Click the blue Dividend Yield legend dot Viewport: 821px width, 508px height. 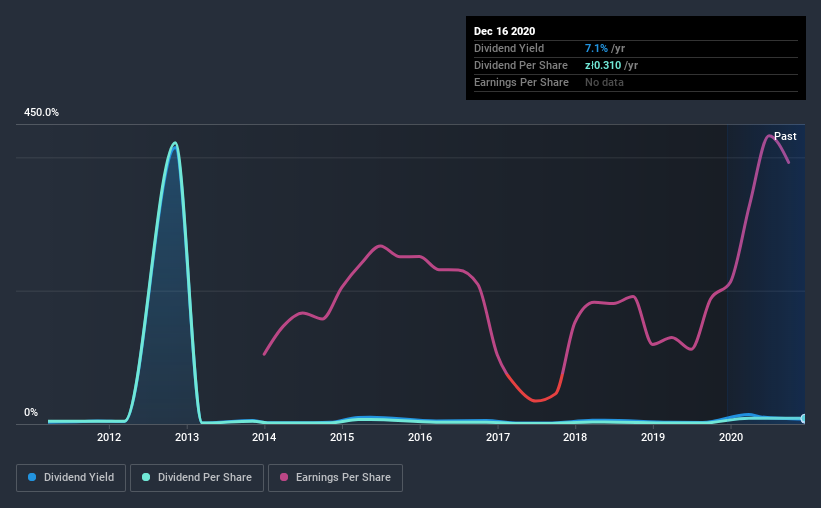click(x=32, y=477)
